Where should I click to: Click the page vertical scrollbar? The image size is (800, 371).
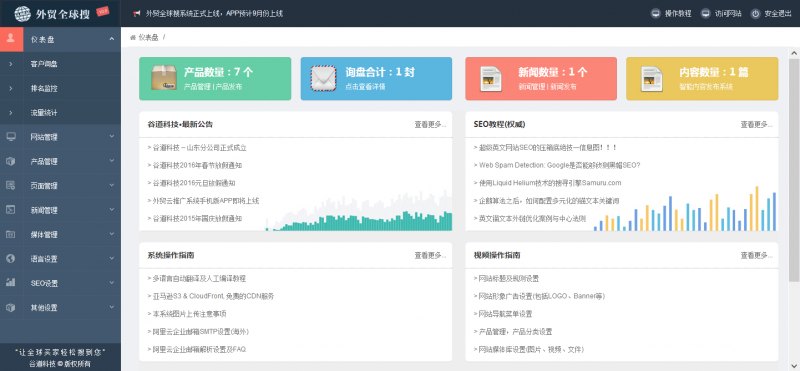pyautogui.click(x=794, y=168)
